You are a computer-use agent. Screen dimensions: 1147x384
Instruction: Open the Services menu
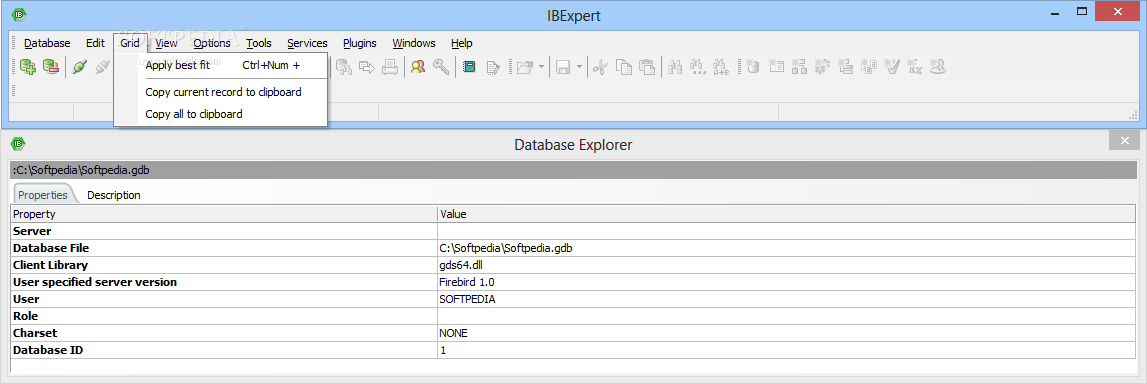click(307, 43)
